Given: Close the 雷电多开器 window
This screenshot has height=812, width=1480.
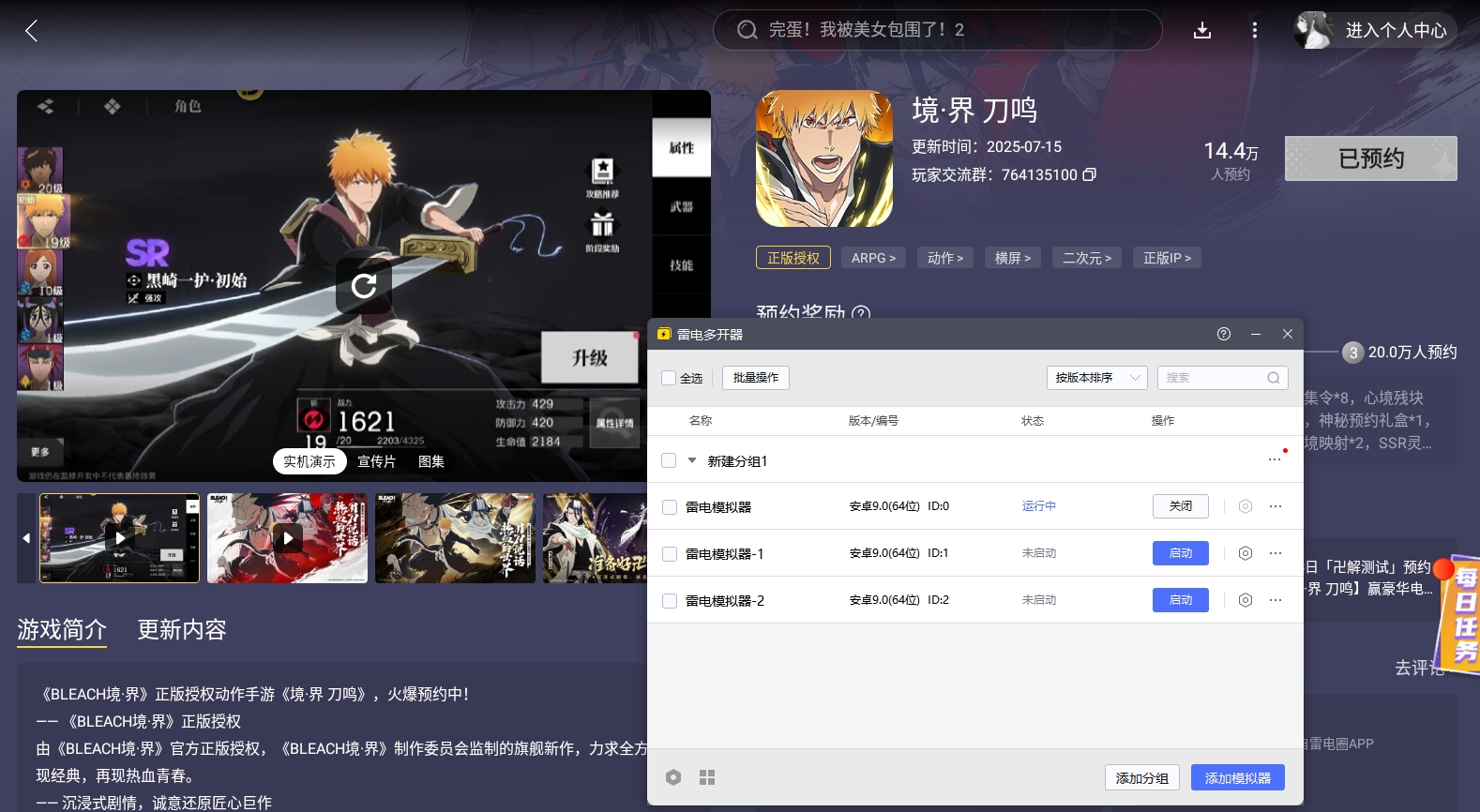Looking at the screenshot, I should (x=1288, y=334).
